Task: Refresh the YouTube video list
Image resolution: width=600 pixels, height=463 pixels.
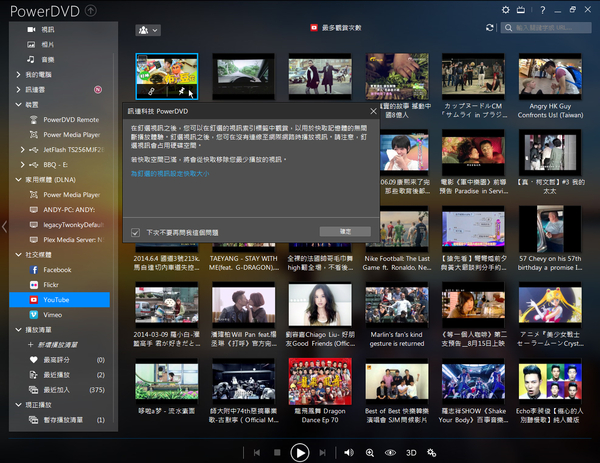Action: point(489,30)
